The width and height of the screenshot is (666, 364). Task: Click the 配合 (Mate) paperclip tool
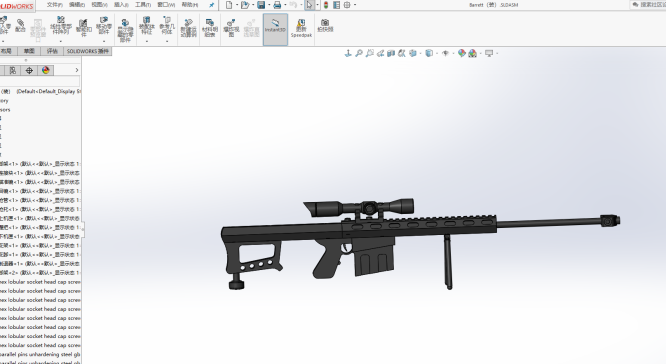point(20,26)
